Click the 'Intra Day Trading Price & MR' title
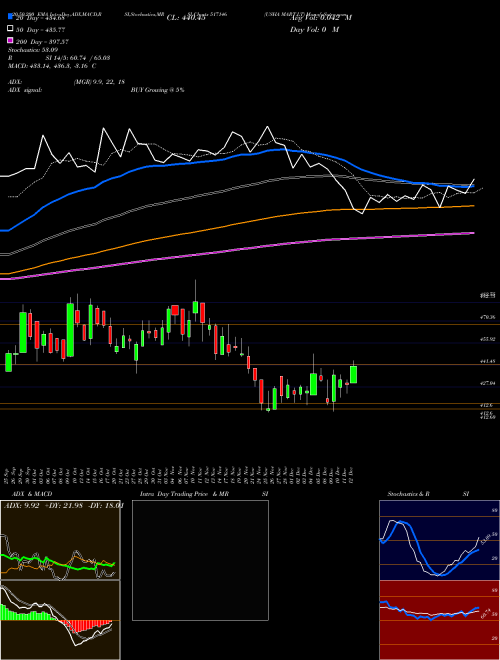Screen dimensions: 500x660 184,494
